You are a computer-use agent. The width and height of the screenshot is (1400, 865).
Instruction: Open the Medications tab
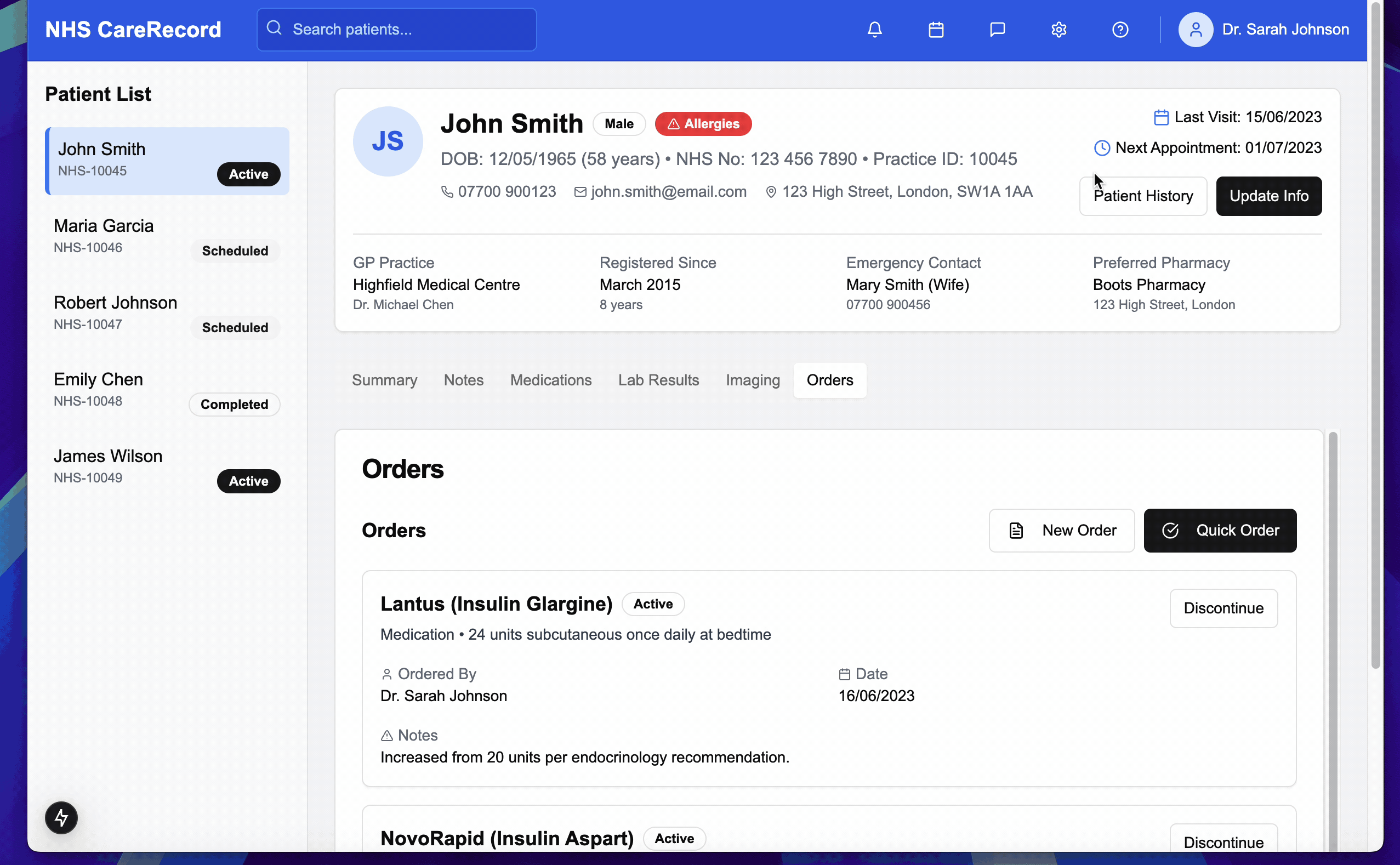(x=550, y=380)
